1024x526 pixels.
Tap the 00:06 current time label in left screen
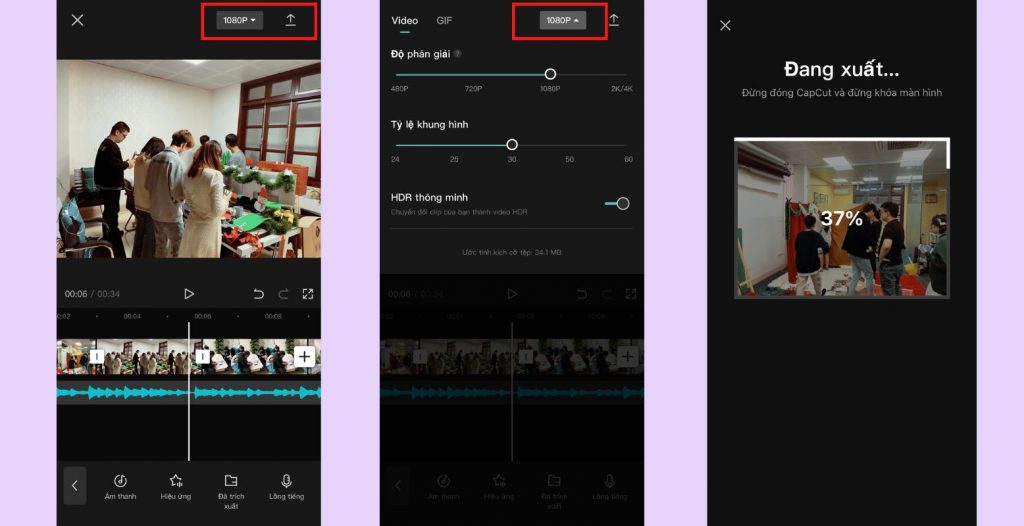click(x=76, y=294)
